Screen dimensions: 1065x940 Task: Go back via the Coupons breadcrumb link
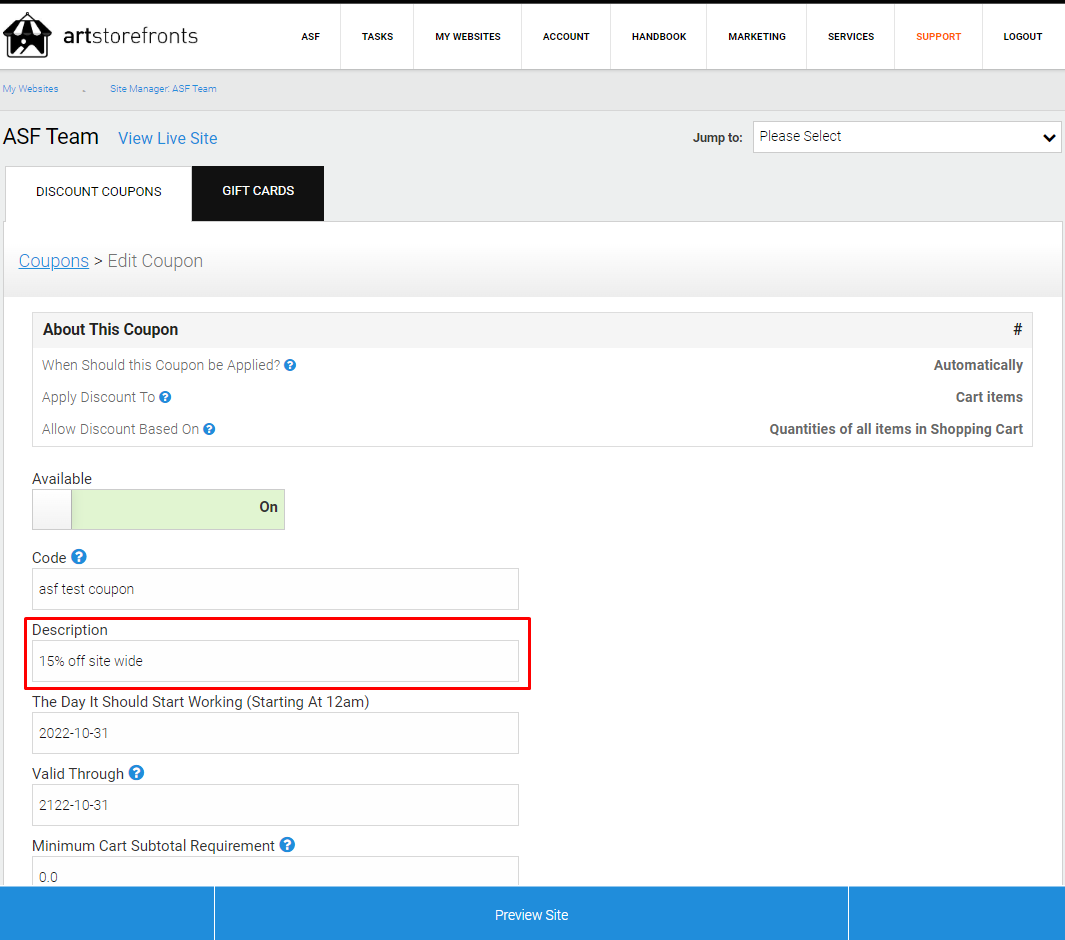54,260
